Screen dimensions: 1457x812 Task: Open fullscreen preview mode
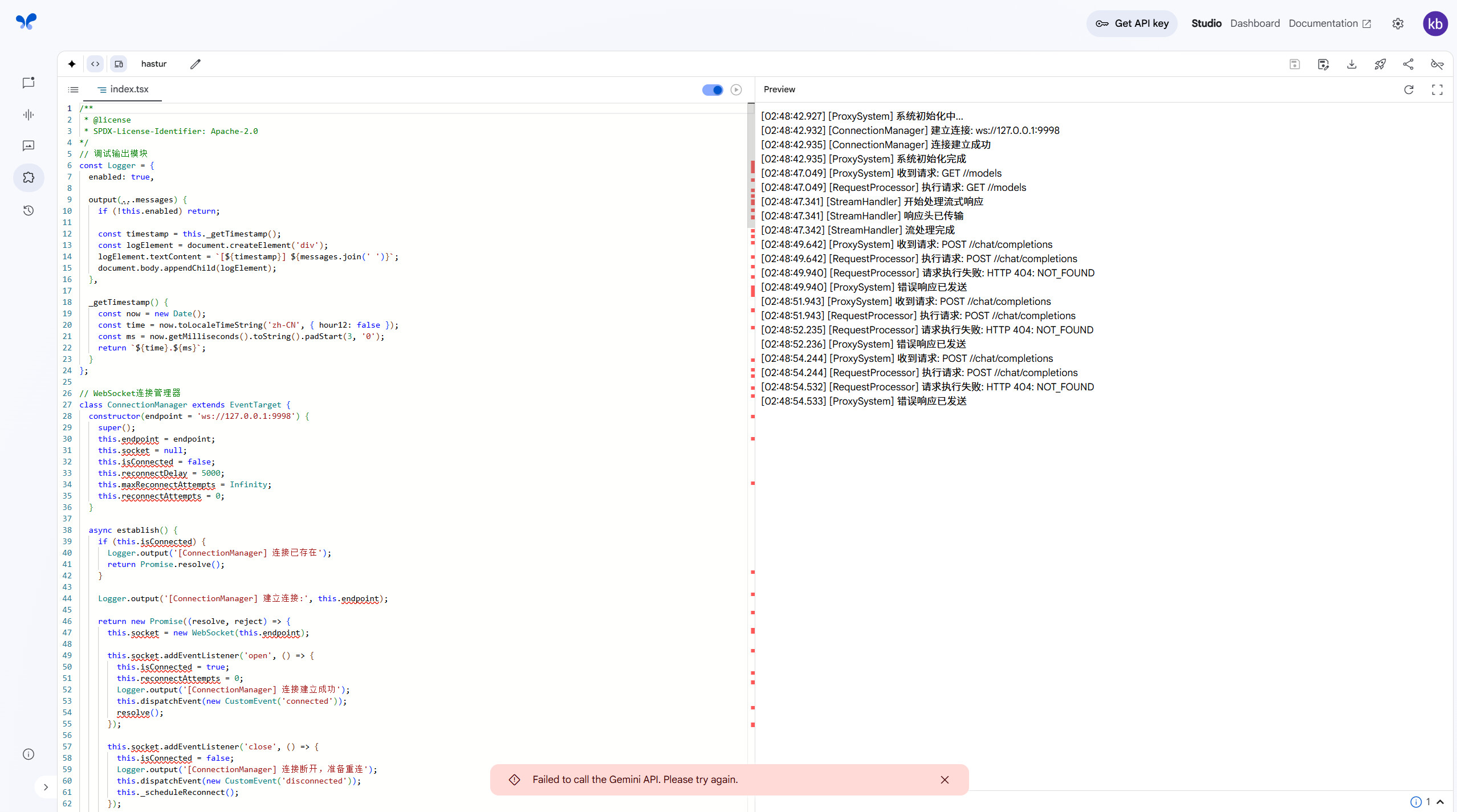pyautogui.click(x=1437, y=89)
